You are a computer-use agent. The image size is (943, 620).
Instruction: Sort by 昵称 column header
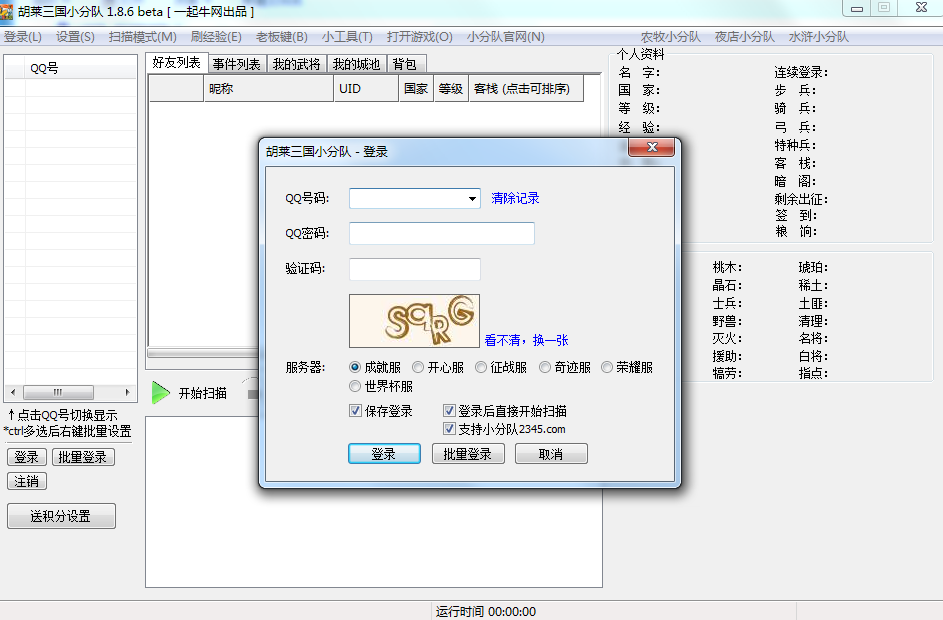coord(269,89)
